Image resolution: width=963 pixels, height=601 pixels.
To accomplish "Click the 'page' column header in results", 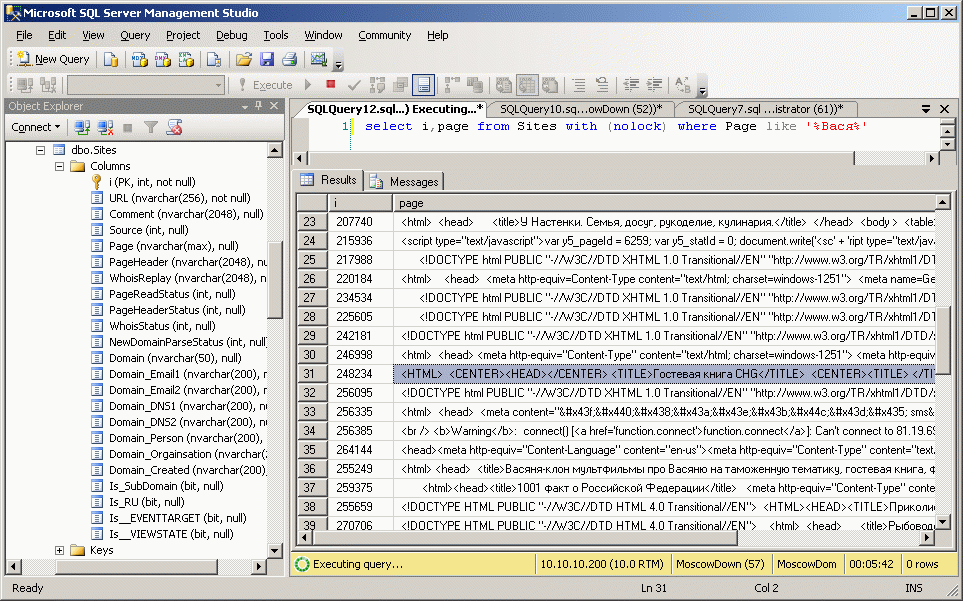I will pyautogui.click(x=664, y=203).
